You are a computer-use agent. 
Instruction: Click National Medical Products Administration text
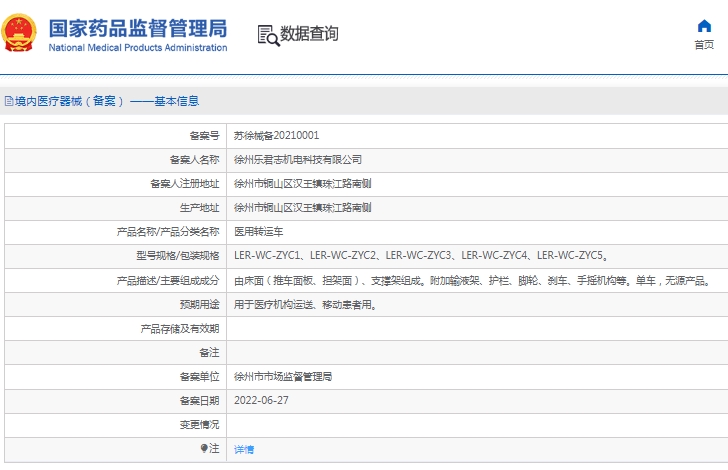tap(138, 47)
